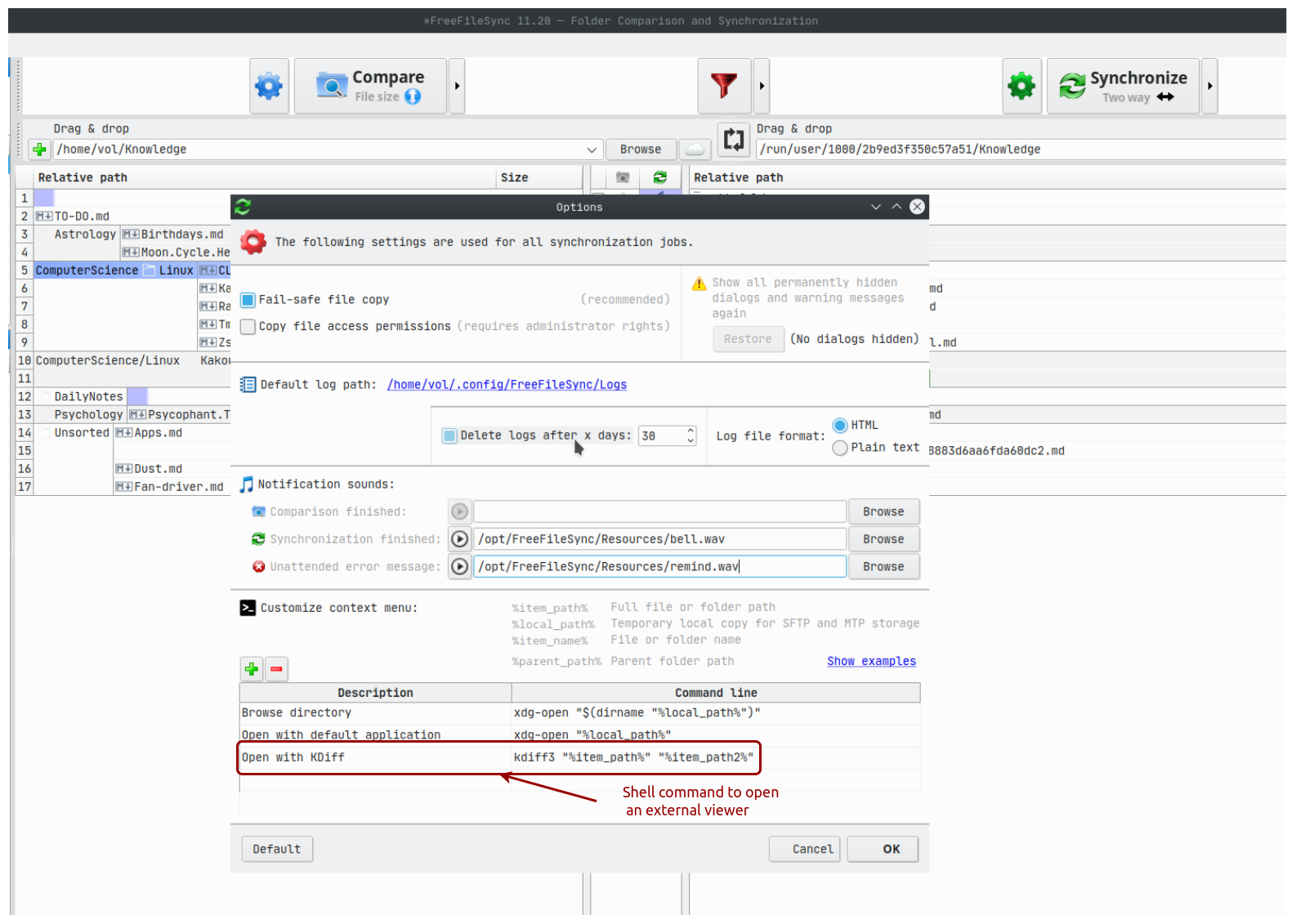Click the warning triangle icon
Screen dimensions: 1296x924
pyautogui.click(x=699, y=284)
